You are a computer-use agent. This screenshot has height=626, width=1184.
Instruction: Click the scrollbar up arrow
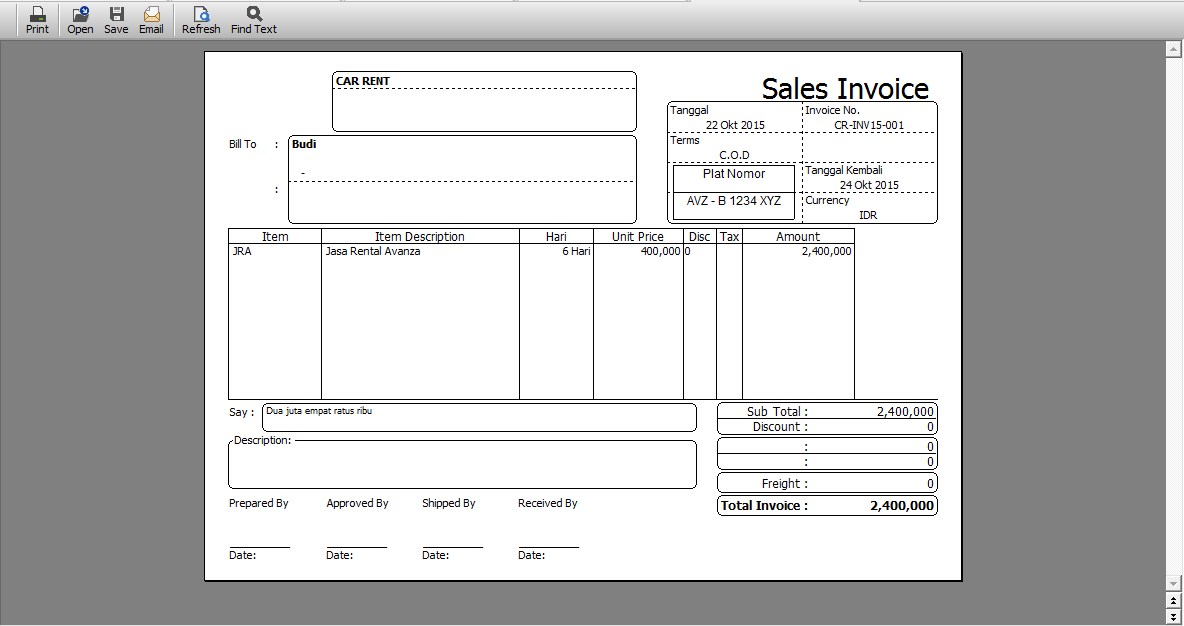click(x=1174, y=48)
